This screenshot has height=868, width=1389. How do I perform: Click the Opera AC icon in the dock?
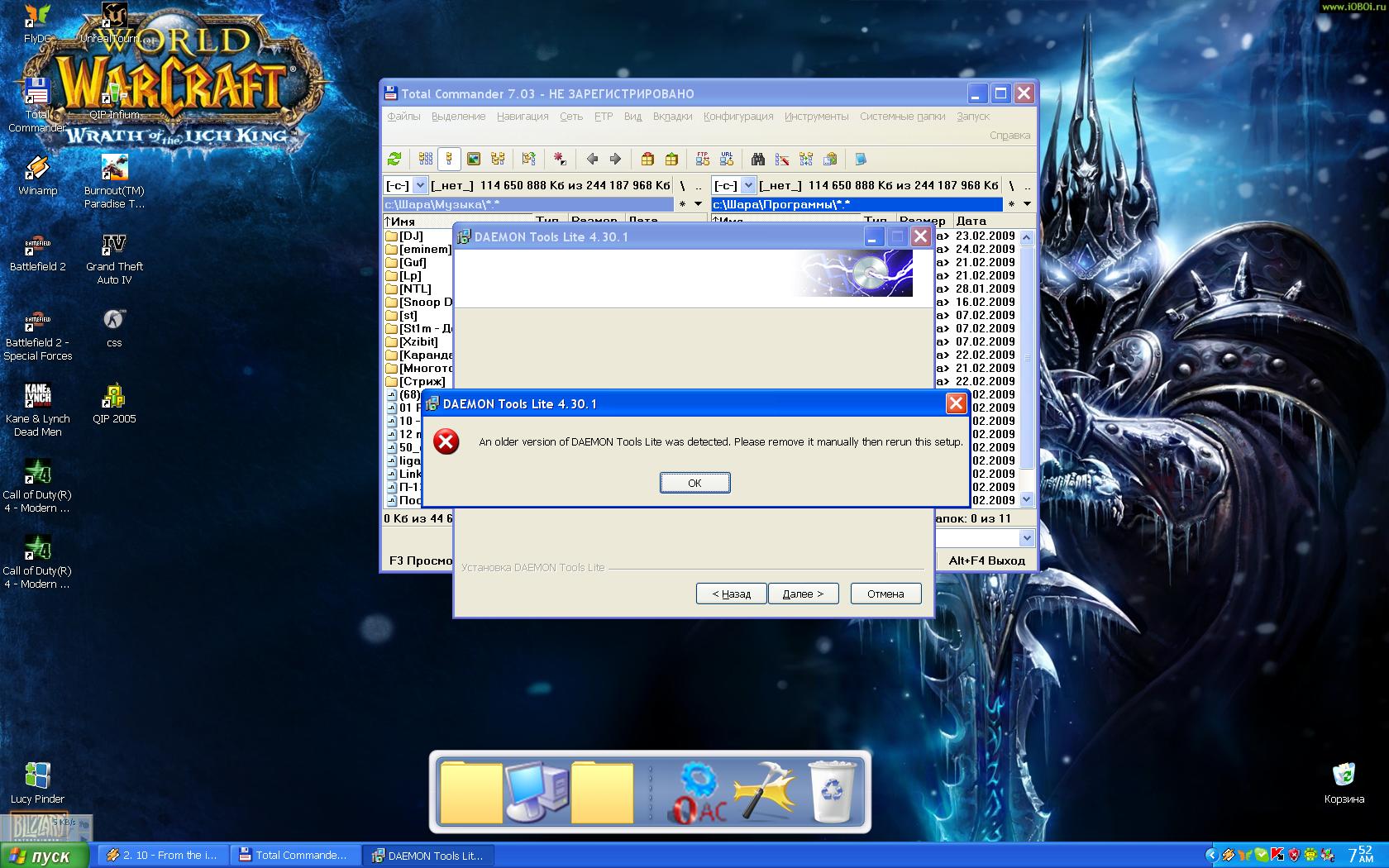699,792
